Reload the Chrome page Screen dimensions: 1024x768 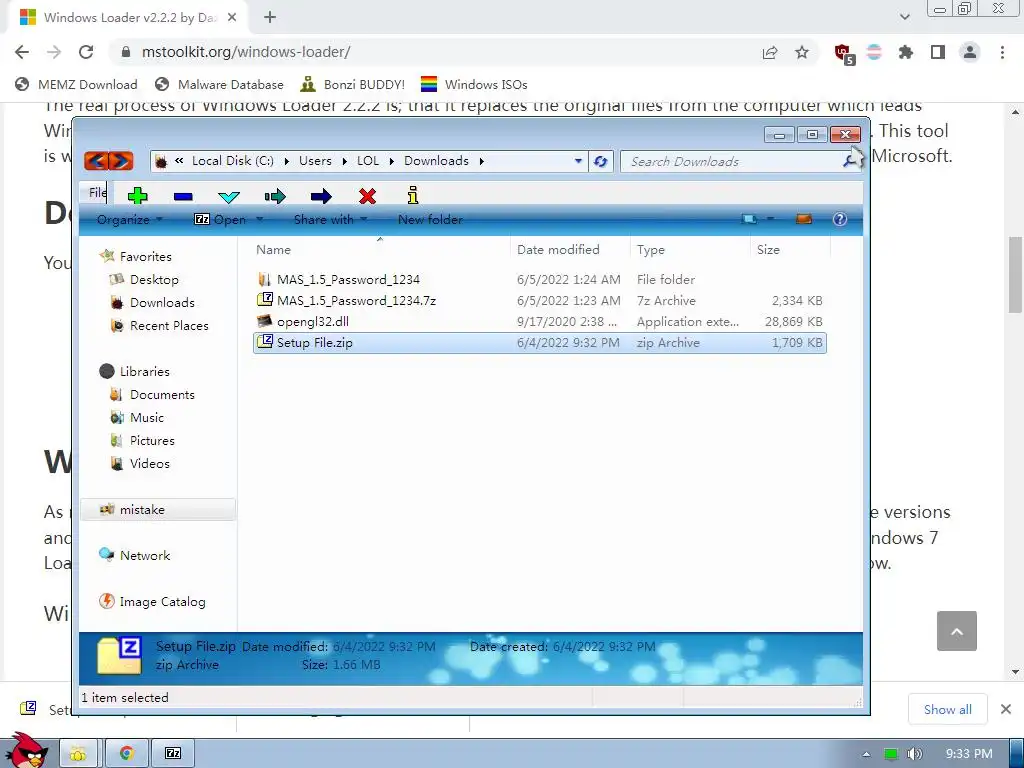pyautogui.click(x=86, y=52)
